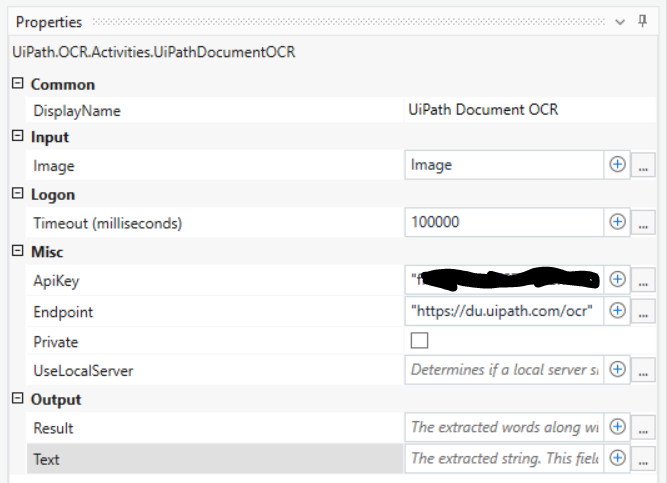Click the Result output field

pos(504,427)
